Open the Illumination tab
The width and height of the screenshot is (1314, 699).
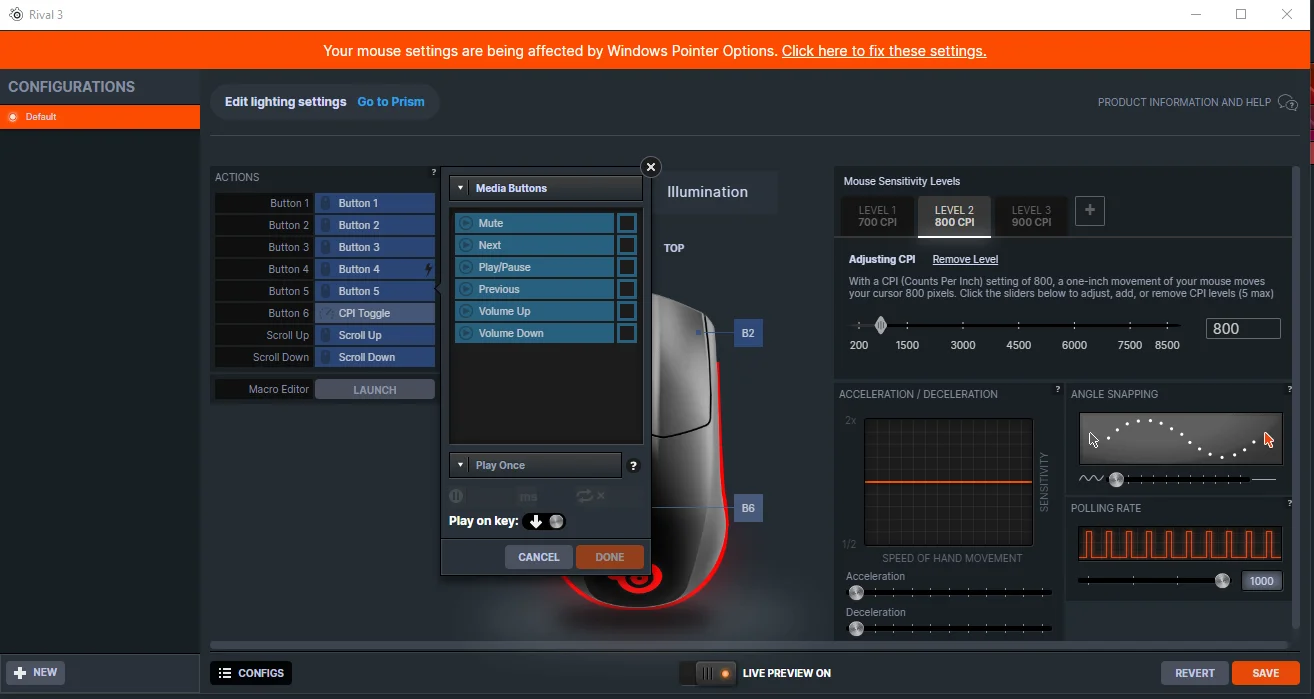point(708,192)
